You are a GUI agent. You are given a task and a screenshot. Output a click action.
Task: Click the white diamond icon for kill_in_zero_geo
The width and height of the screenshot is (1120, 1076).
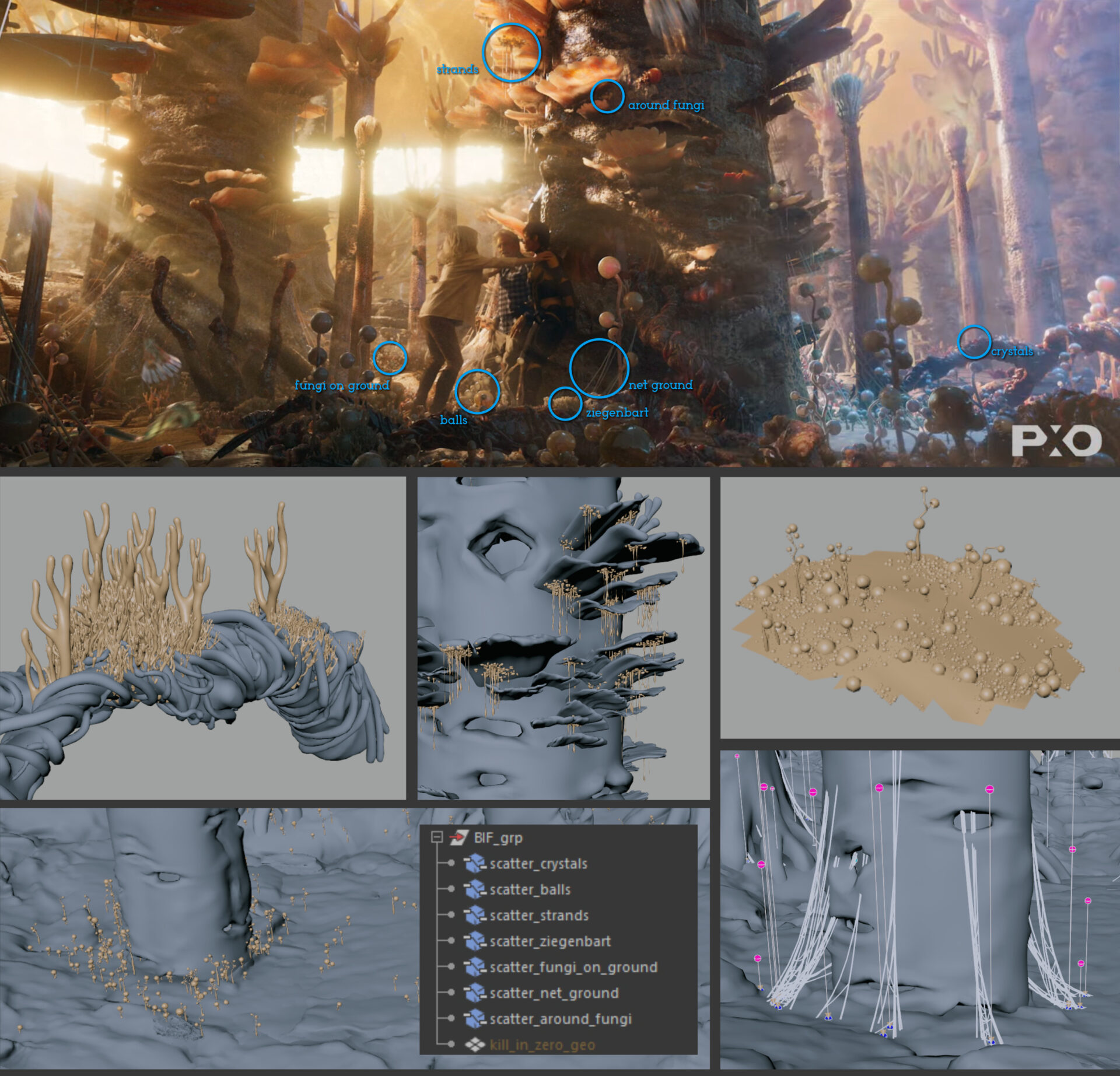[x=477, y=1045]
